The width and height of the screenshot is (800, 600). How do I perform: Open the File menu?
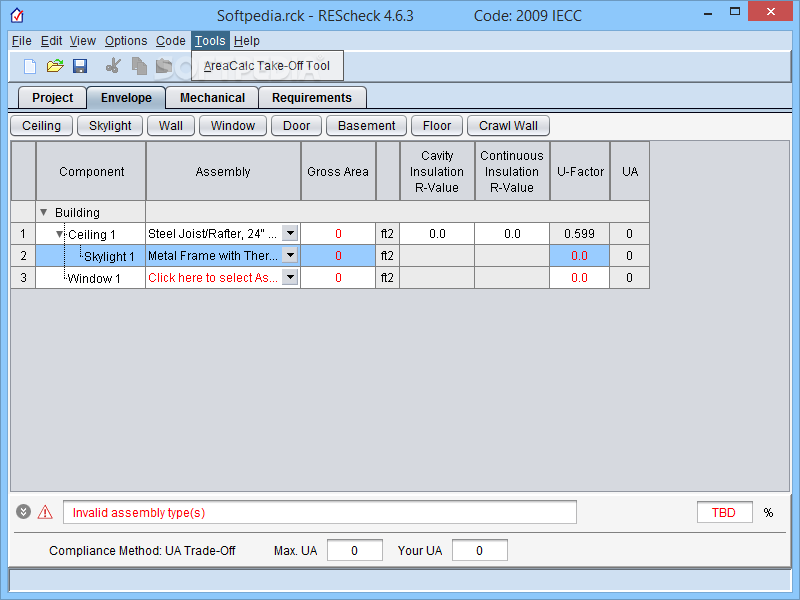coord(22,41)
